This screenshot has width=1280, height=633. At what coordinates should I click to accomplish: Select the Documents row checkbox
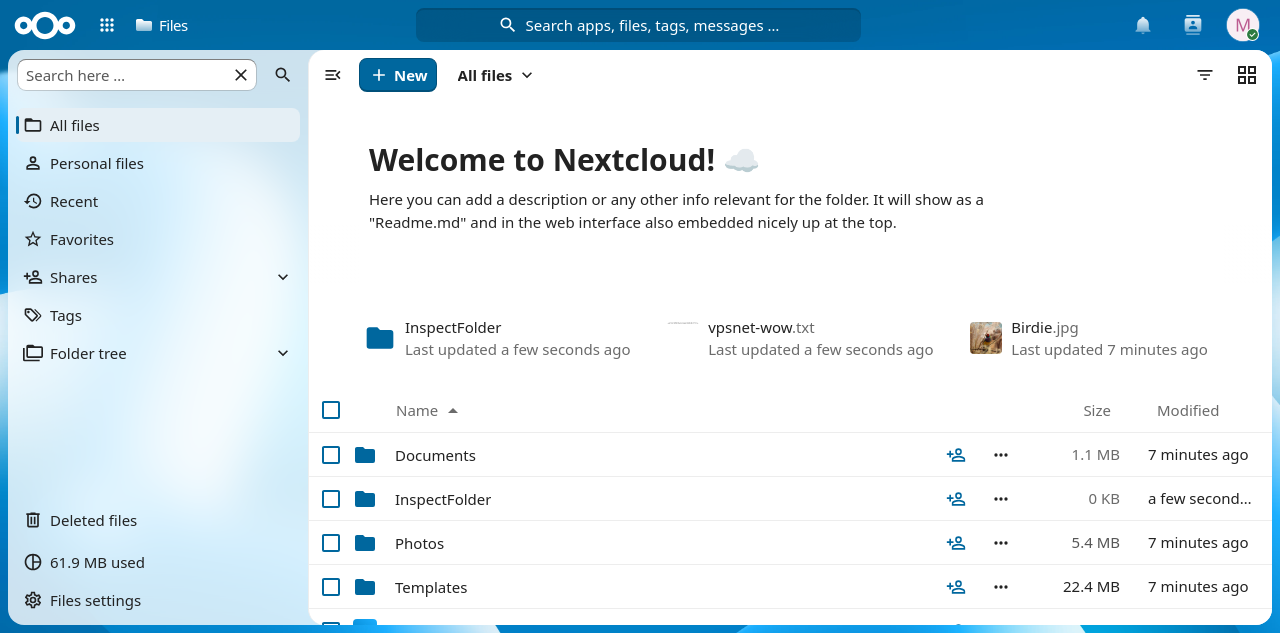tap(331, 455)
